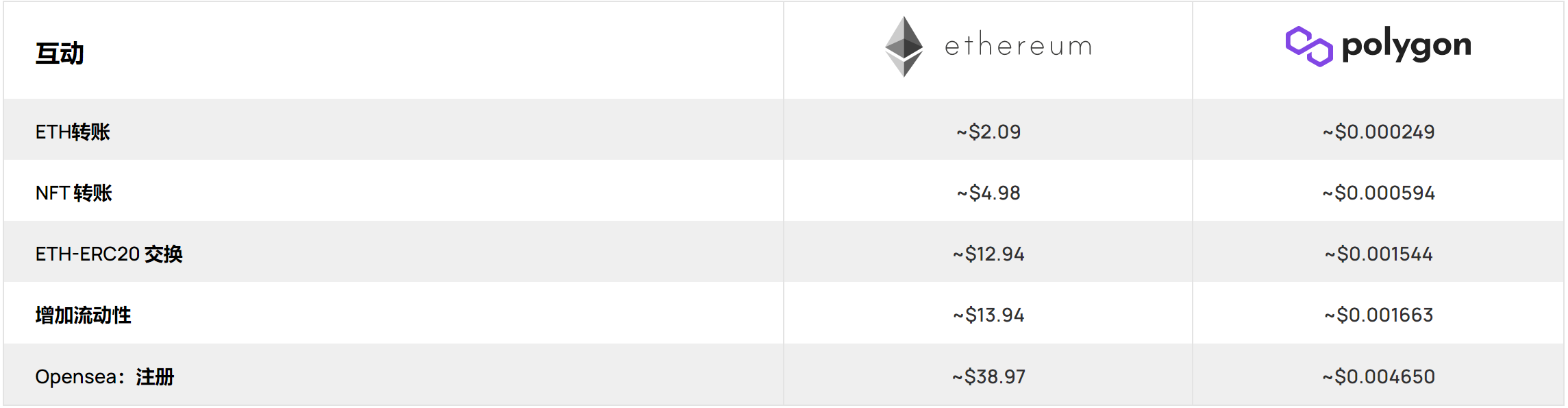This screenshot has height=408, width=1568.
Task: Click the '增加流动性' row label
Action: pos(83,315)
